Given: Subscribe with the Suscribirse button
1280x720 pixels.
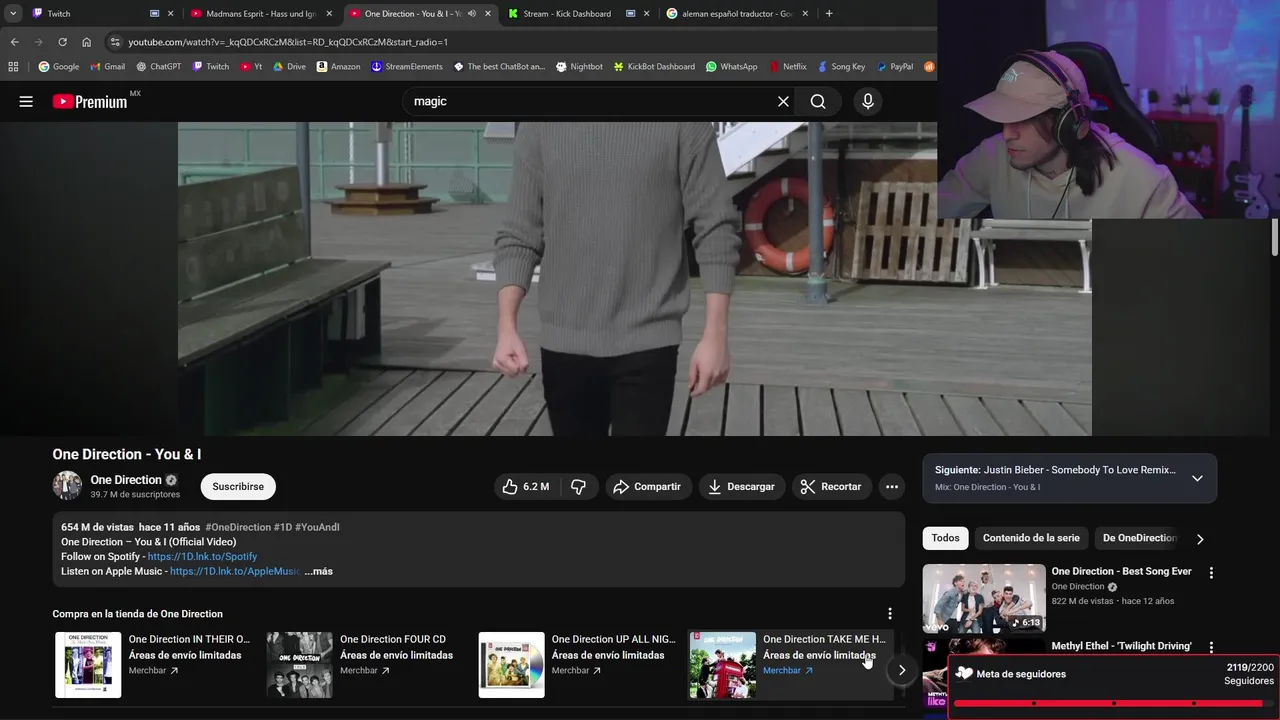Looking at the screenshot, I should [x=238, y=486].
